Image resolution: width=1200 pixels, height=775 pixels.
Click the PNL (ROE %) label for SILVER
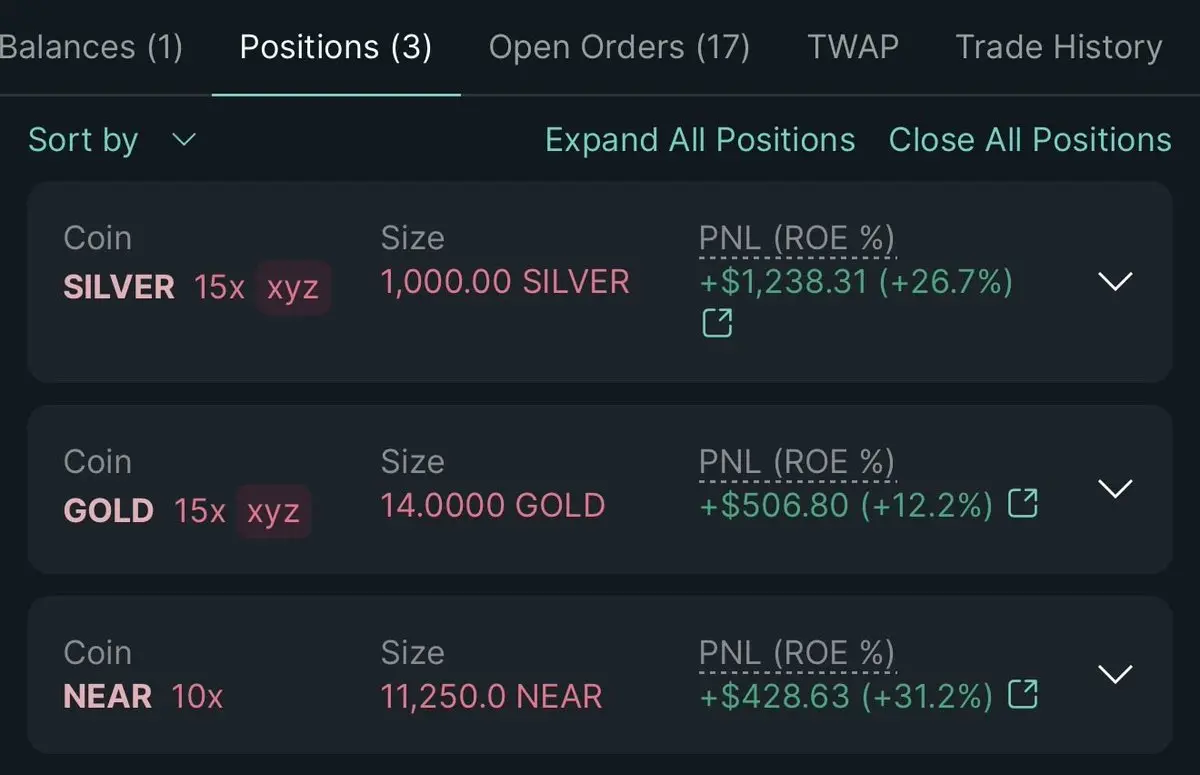click(x=796, y=239)
